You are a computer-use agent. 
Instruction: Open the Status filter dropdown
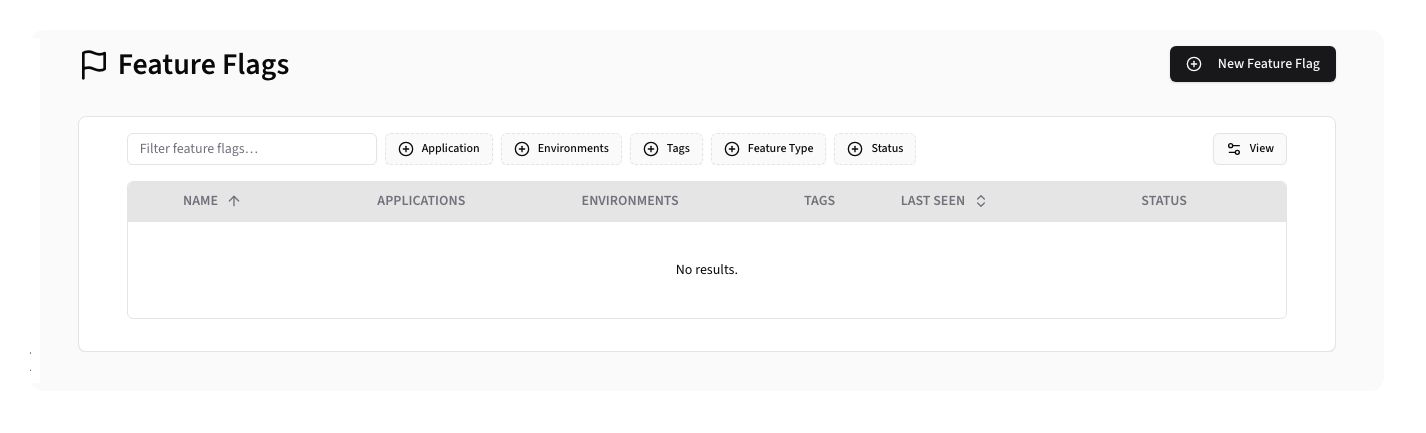click(x=875, y=149)
